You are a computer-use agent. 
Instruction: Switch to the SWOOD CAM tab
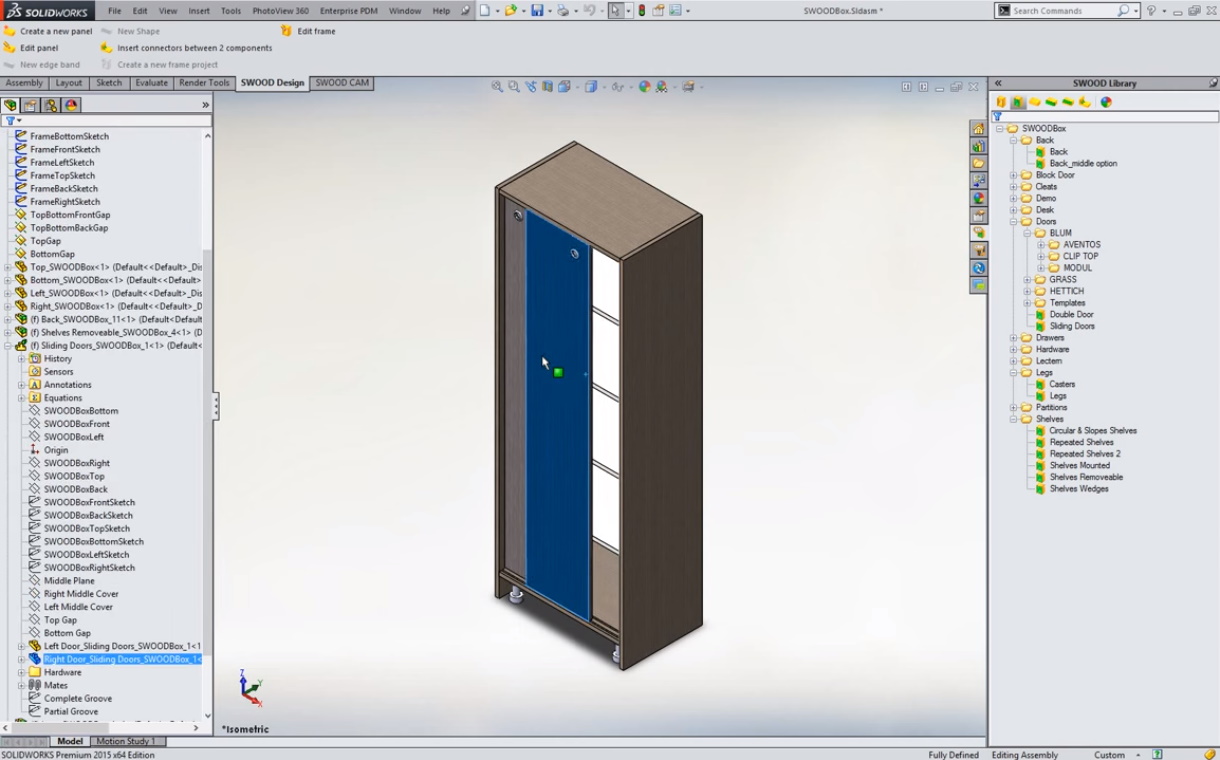click(x=342, y=83)
